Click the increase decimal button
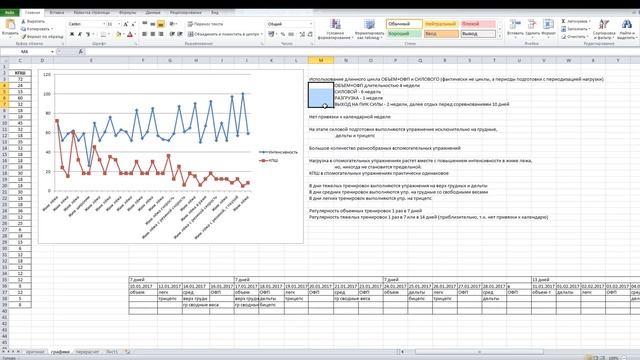The height and width of the screenshot is (360, 640). pos(302,34)
